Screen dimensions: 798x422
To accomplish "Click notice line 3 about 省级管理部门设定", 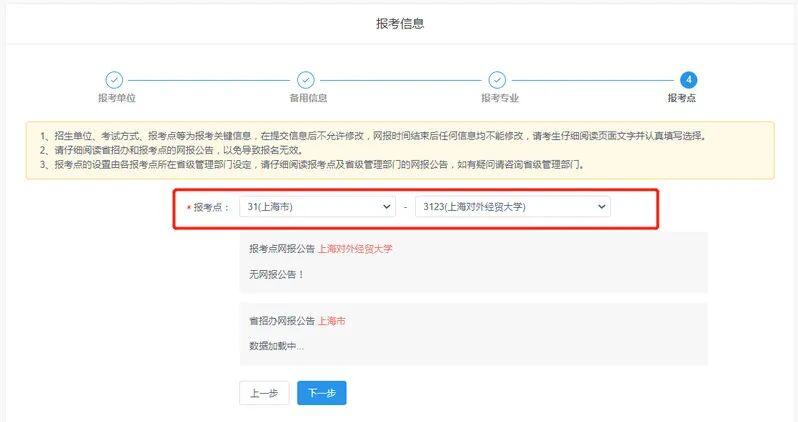I will click(312, 164).
